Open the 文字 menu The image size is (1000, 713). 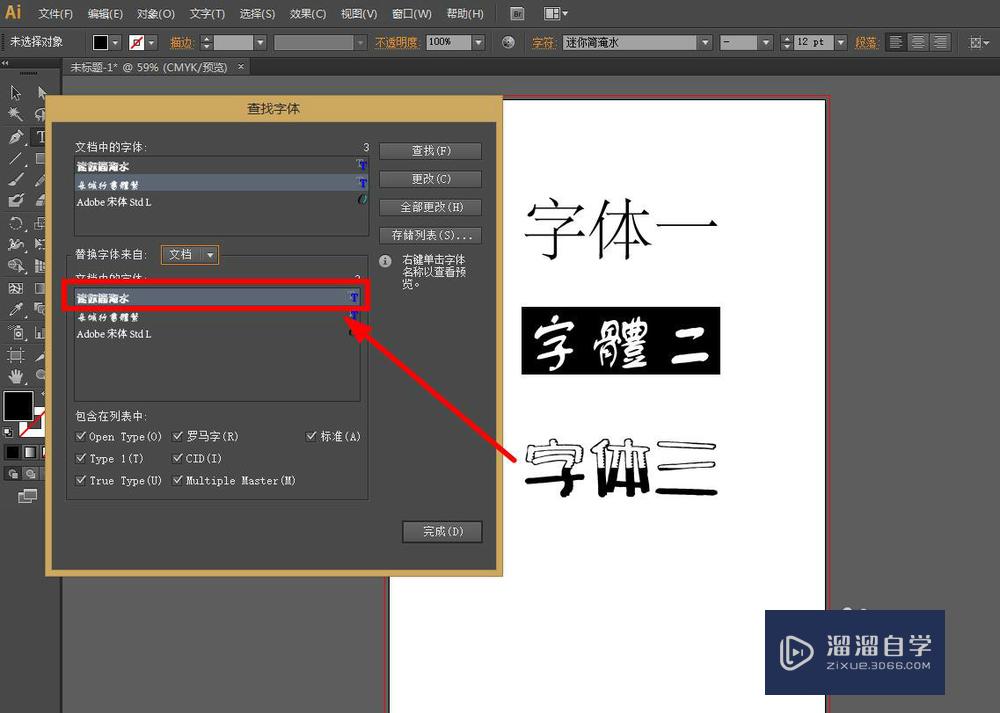[207, 13]
